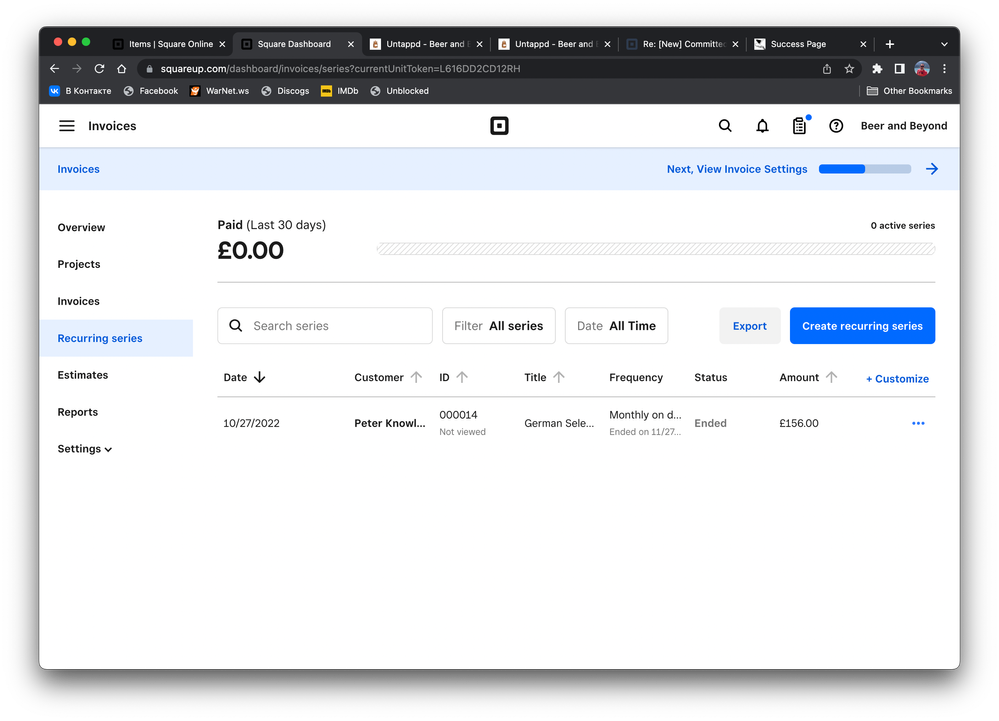The image size is (999, 721).
Task: Bookmark this page with the star icon
Action: (x=849, y=69)
